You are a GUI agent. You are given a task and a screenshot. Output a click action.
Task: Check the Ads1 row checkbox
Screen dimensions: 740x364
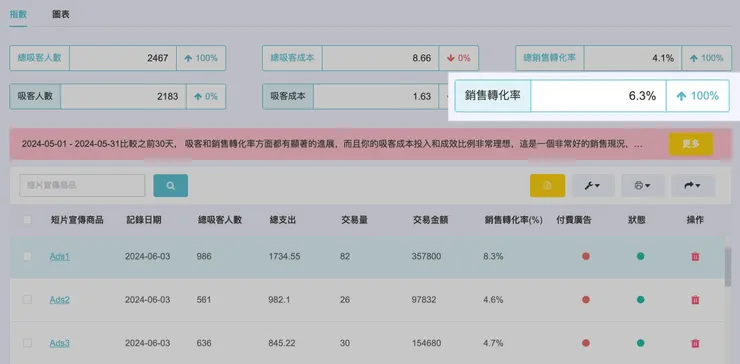point(27,256)
